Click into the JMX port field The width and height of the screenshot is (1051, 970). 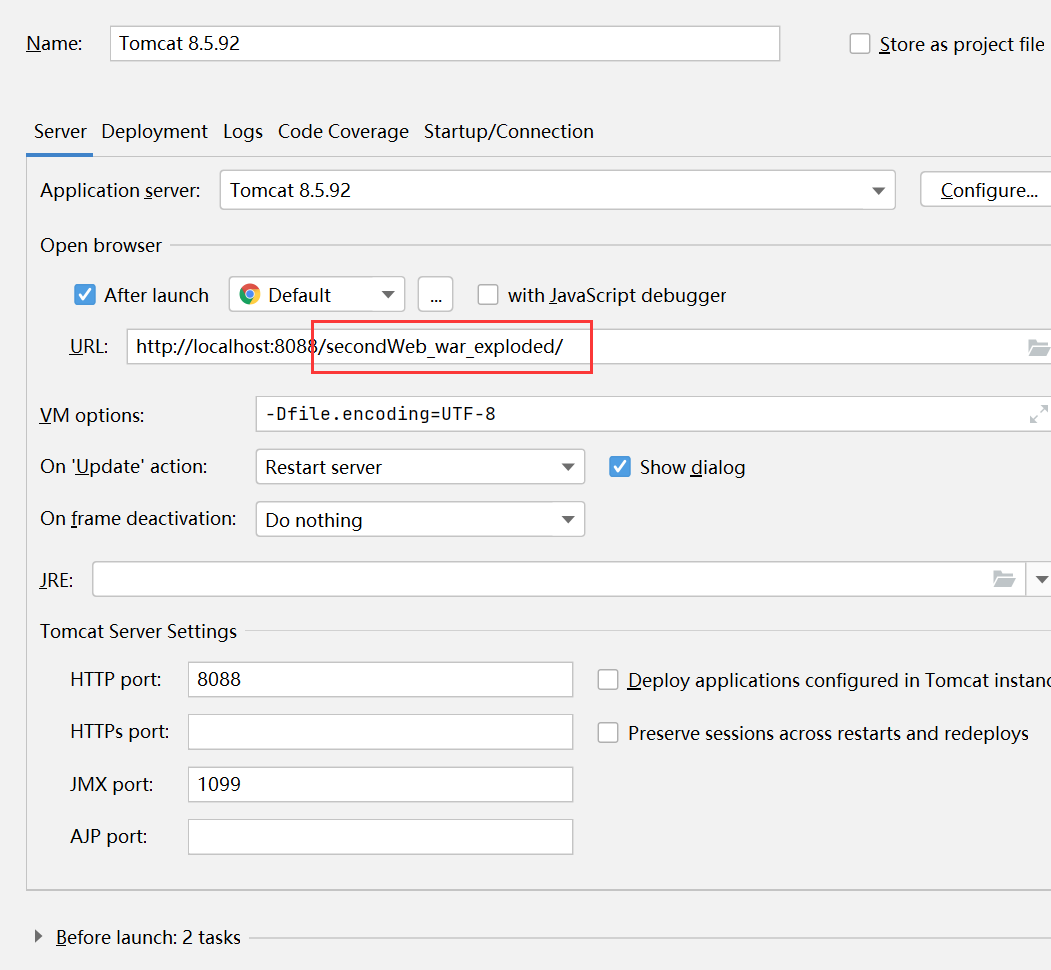380,784
